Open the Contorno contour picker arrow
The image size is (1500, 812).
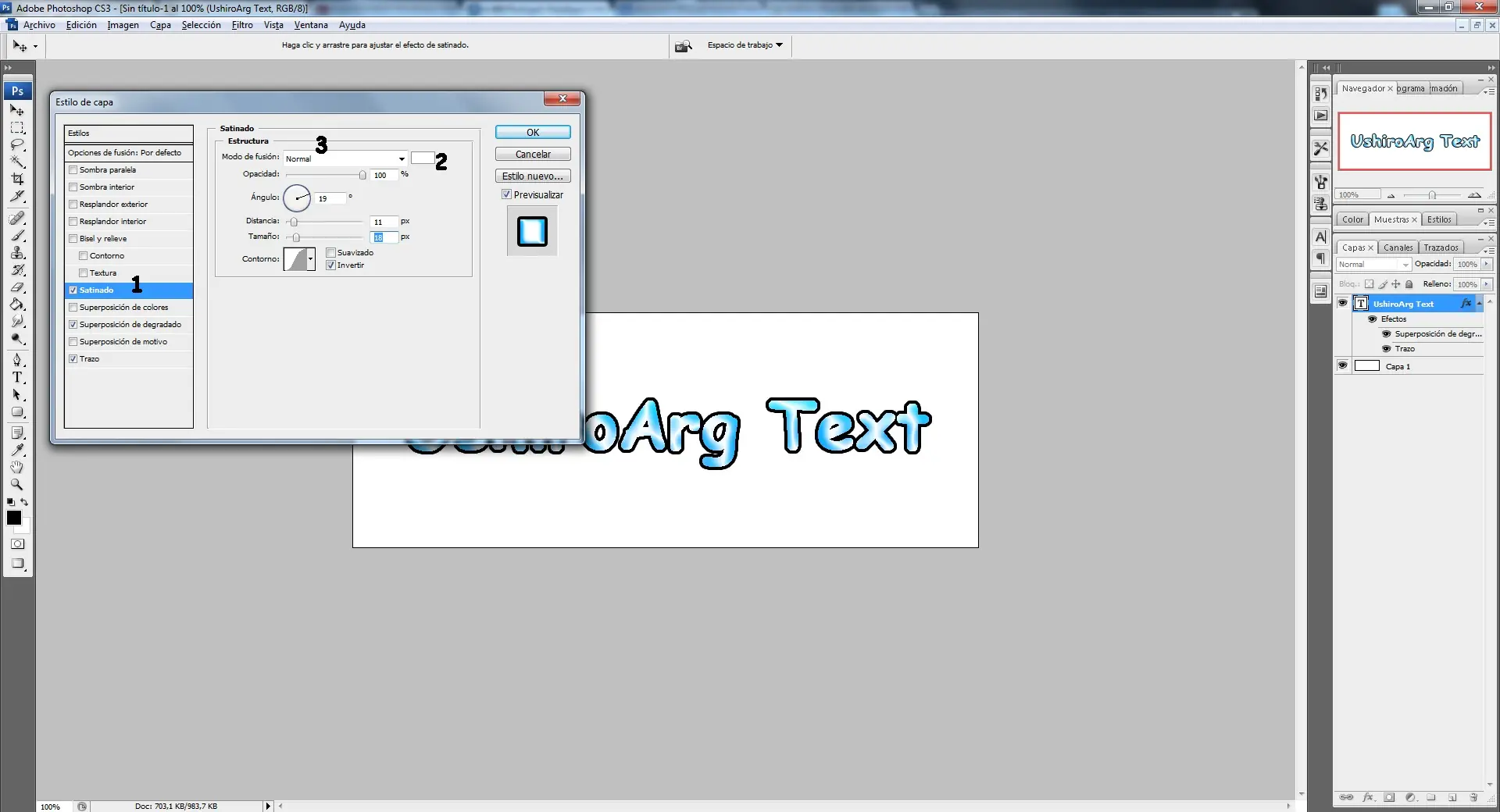pos(311,259)
